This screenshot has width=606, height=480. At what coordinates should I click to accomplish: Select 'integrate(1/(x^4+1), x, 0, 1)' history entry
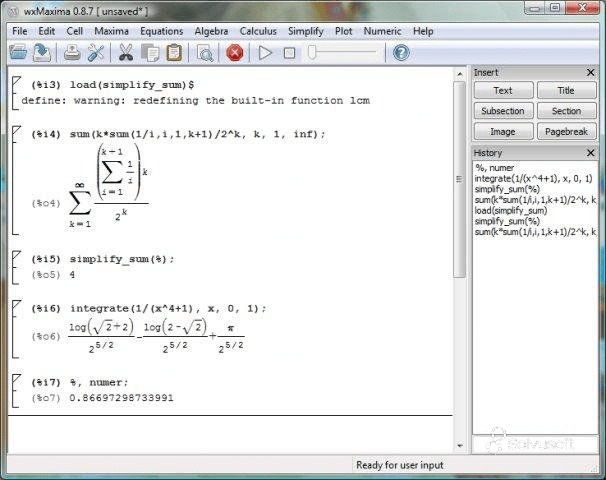tap(533, 179)
